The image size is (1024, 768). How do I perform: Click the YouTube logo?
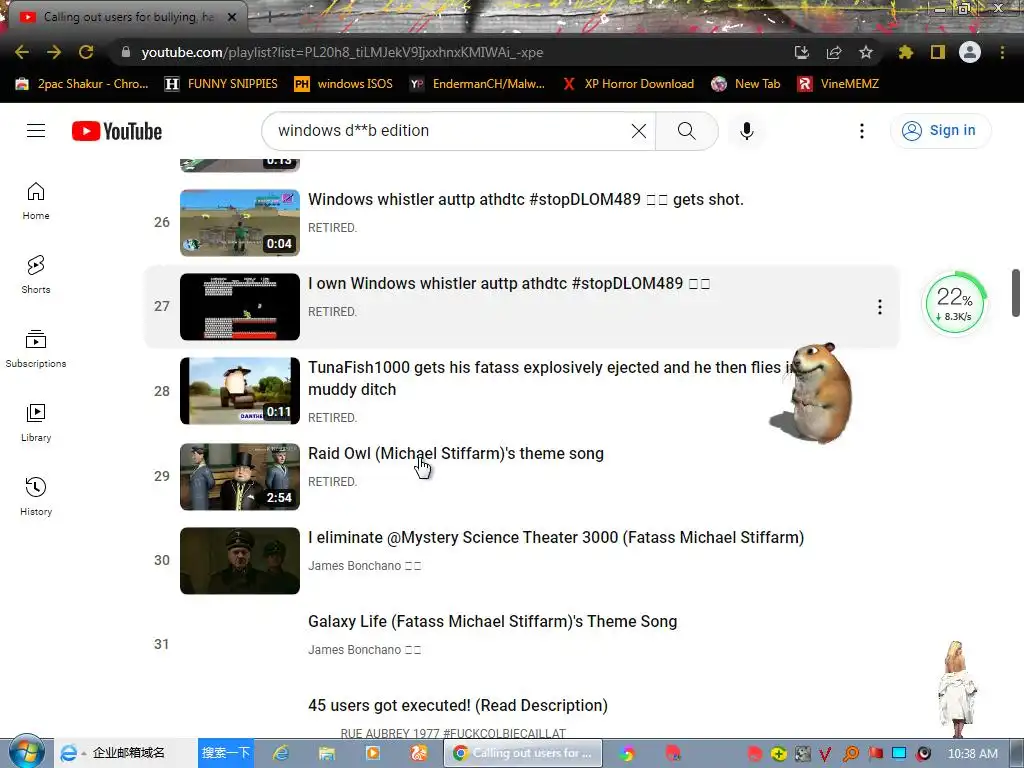(x=117, y=131)
